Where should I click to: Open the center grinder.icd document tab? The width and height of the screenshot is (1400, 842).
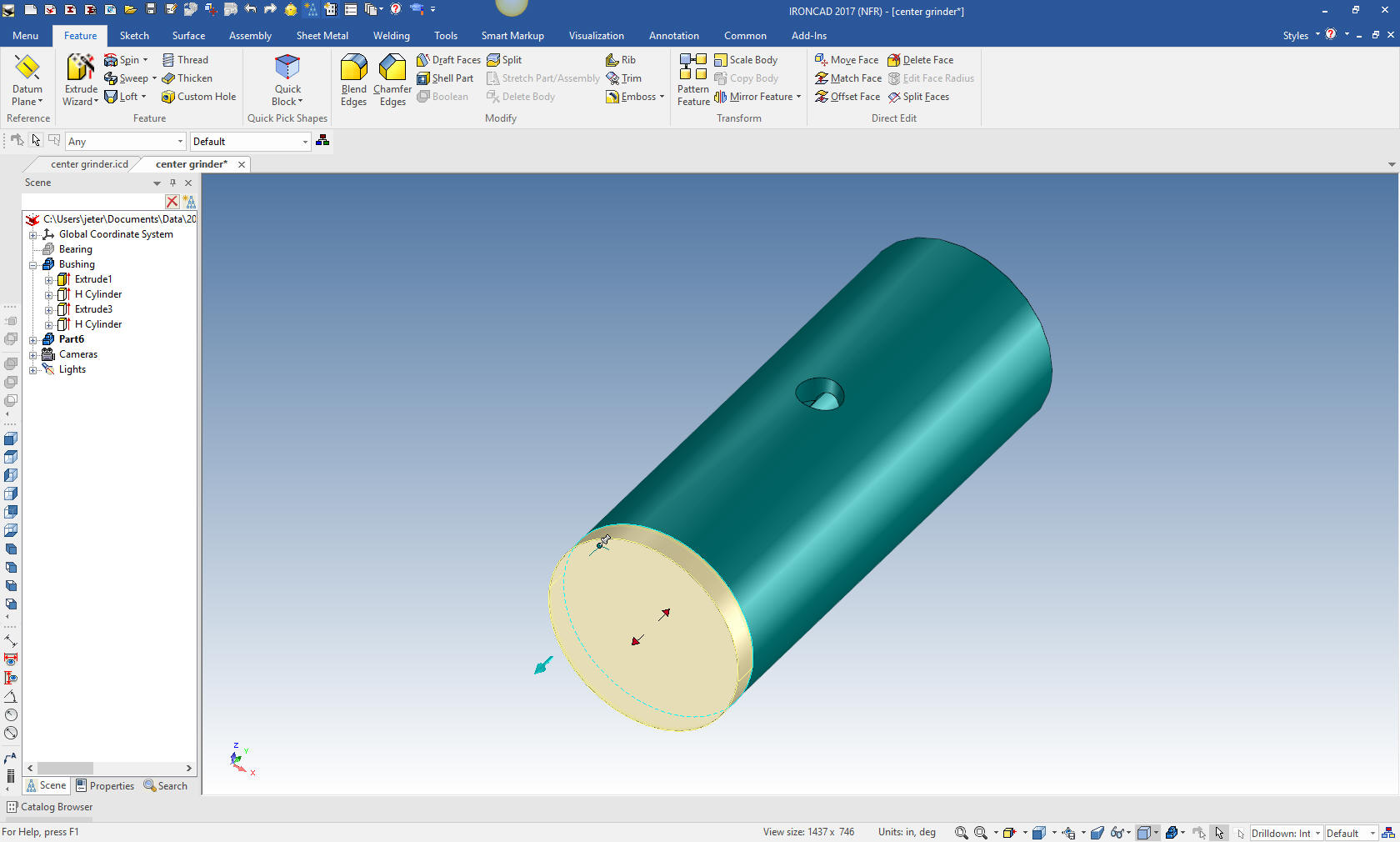click(89, 164)
